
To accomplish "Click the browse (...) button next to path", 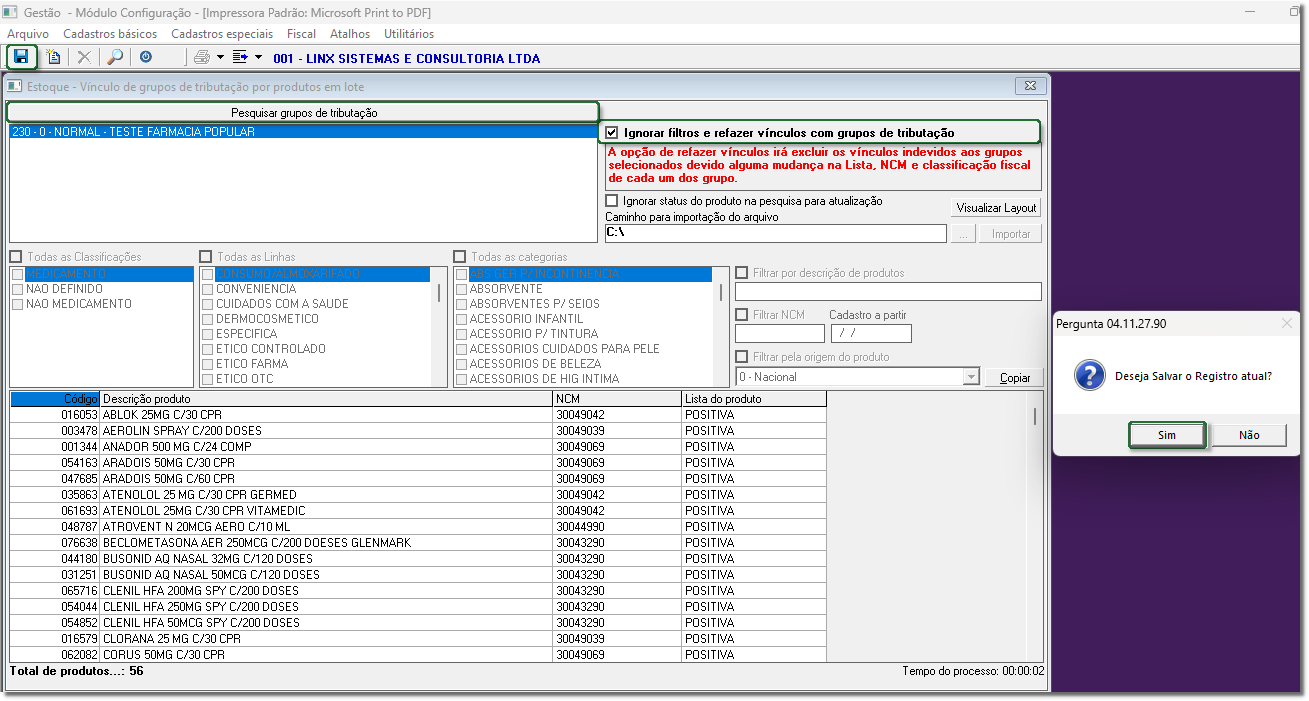I will click(x=963, y=234).
